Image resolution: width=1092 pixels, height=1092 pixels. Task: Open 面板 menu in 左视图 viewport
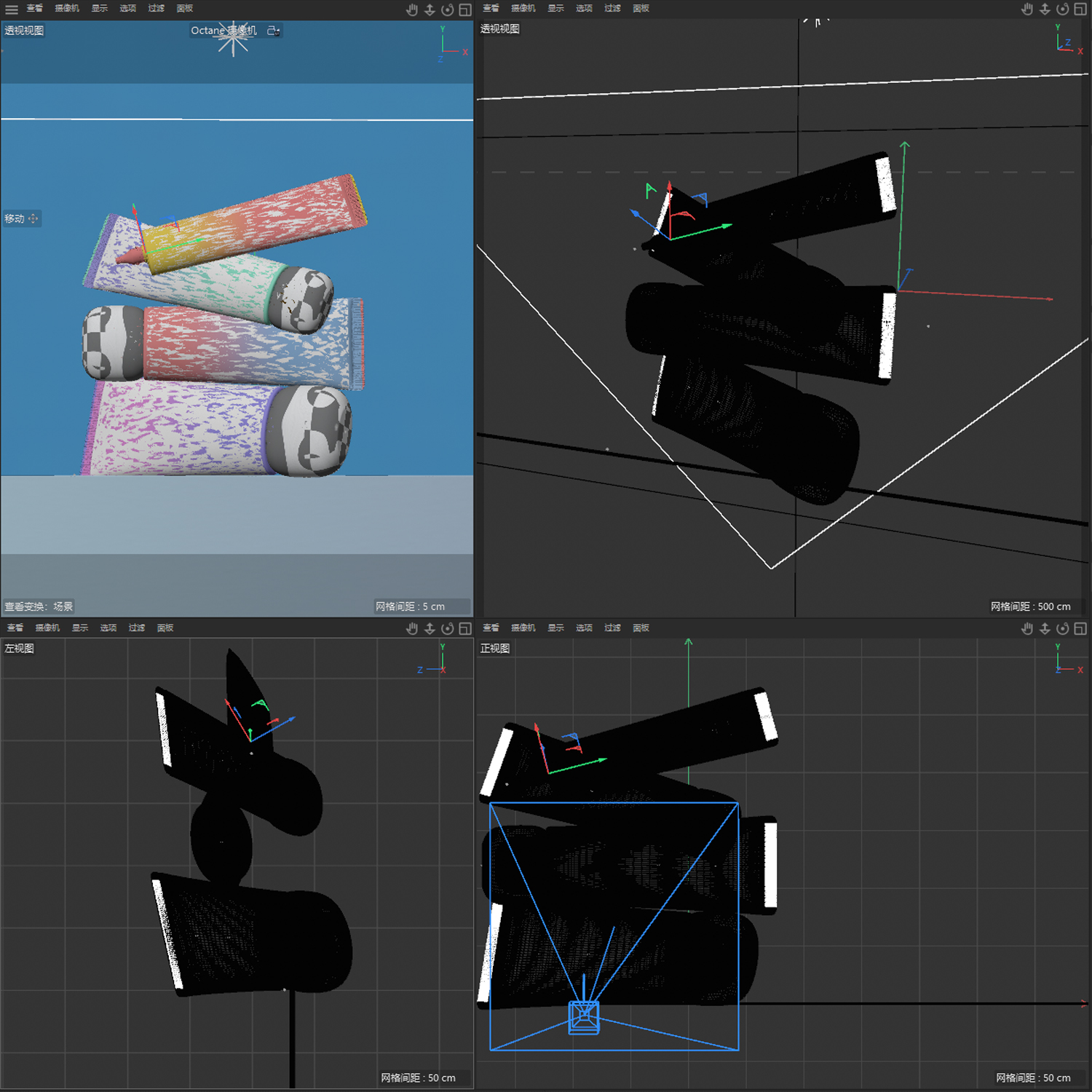click(165, 628)
